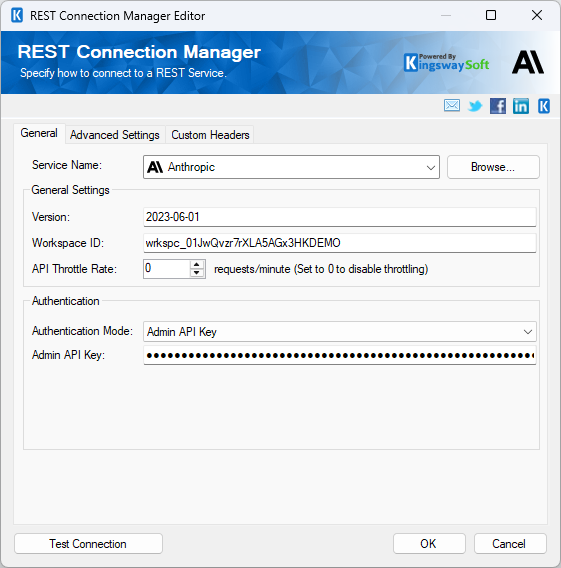Image resolution: width=561 pixels, height=568 pixels.
Task: Click the 'Authentication Mode:' label
Action: [x=82, y=331]
